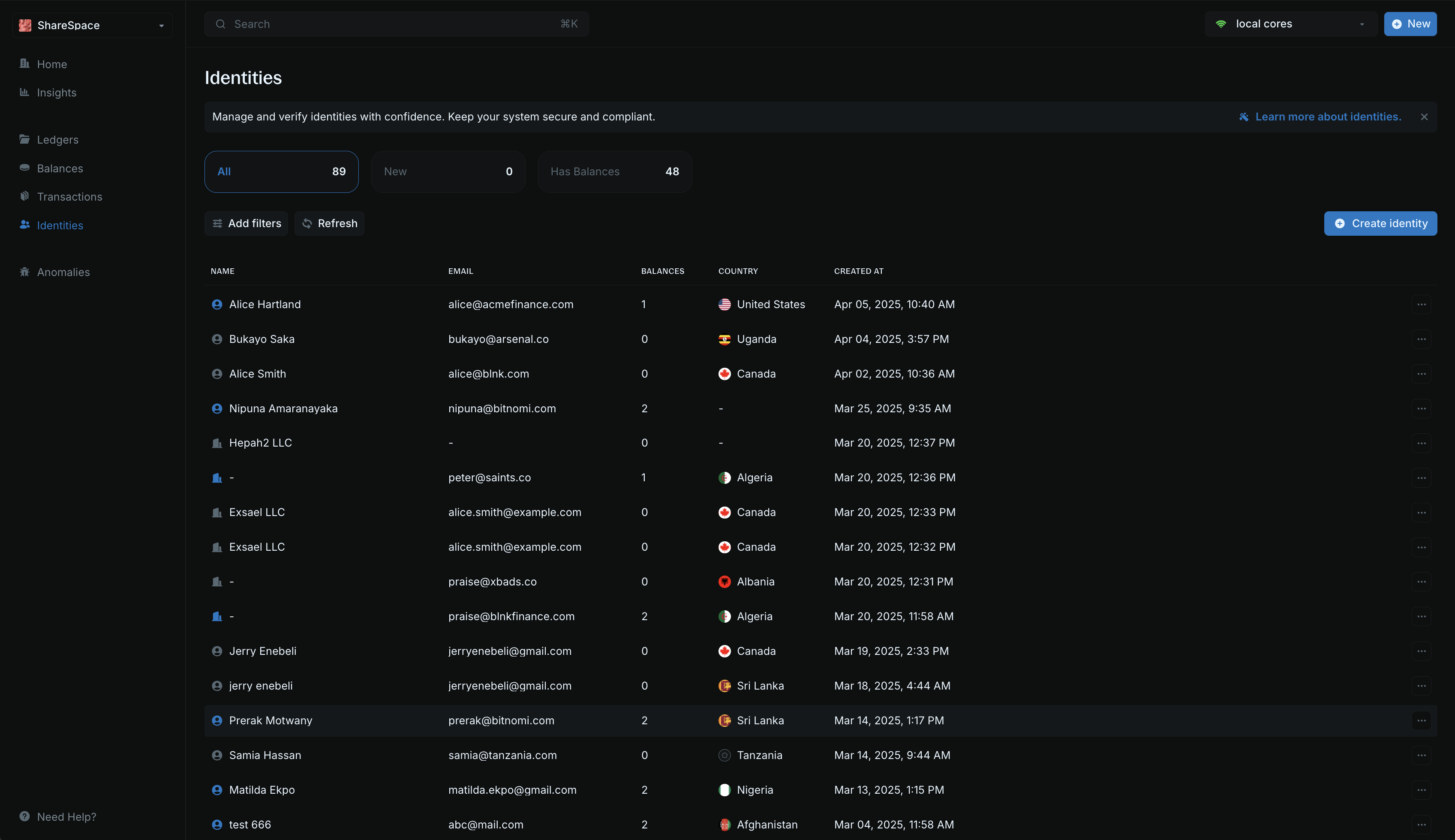The image size is (1455, 840).
Task: Click the Refresh button
Action: (329, 223)
